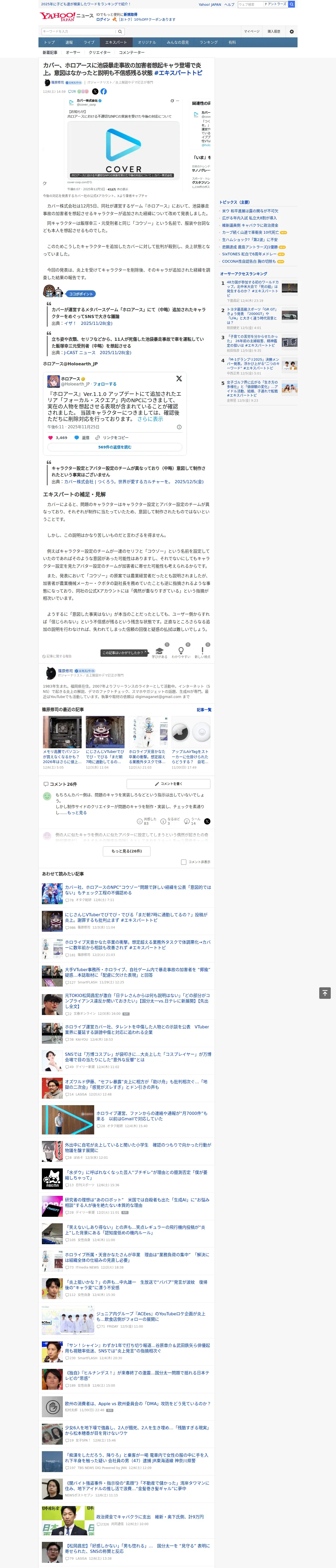Rate article as わかりやすい
336x1568 pixels.
(x=181, y=653)
